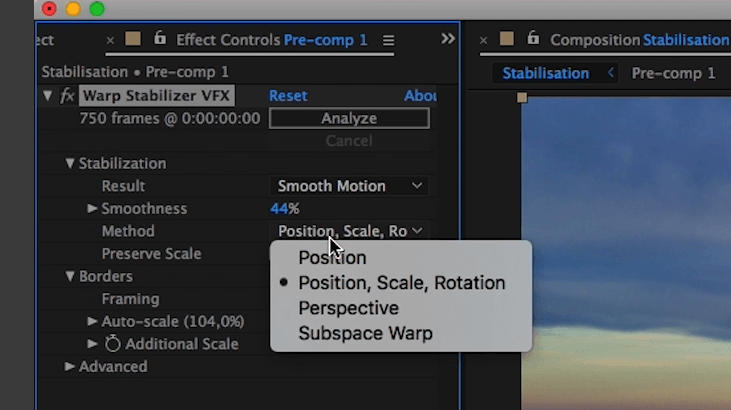Toggle the fx switch for Warp Stabilizer
This screenshot has width=731, height=410.
[67, 96]
